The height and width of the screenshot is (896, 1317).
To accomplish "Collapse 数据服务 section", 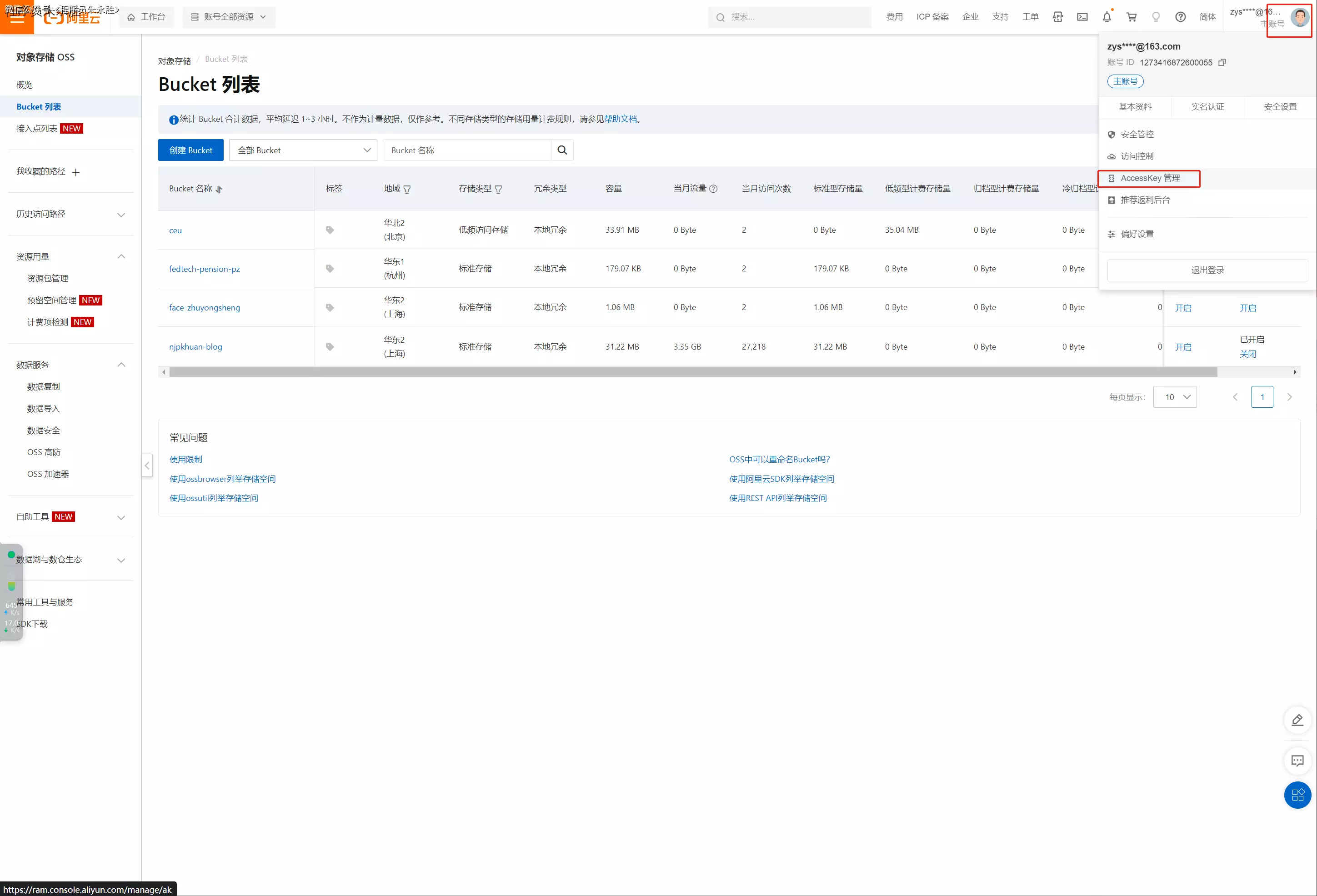I will pyautogui.click(x=121, y=365).
